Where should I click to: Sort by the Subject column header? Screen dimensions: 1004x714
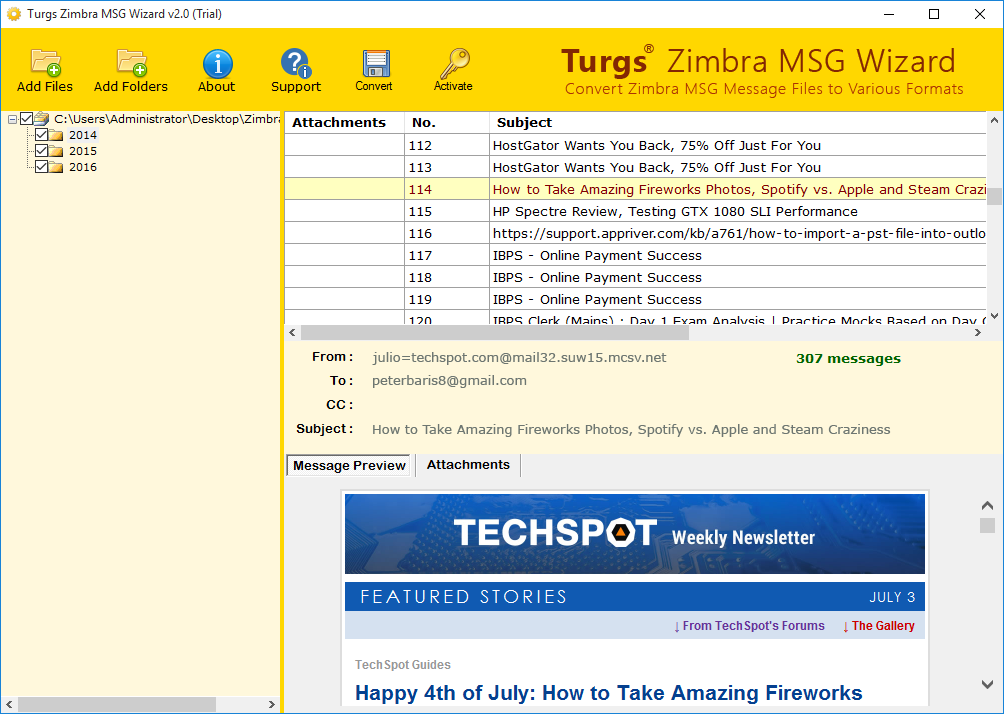(738, 122)
